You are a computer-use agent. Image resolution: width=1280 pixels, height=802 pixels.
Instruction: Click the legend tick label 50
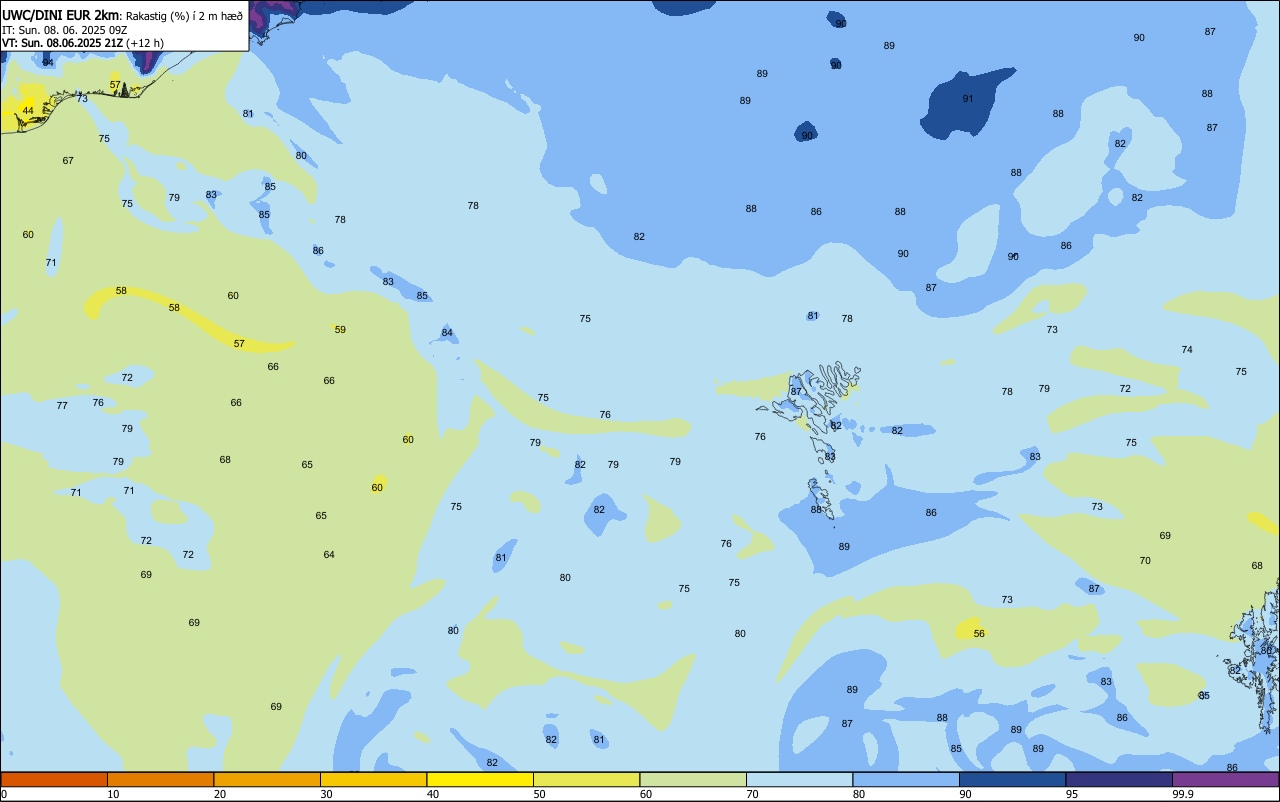[x=539, y=794]
